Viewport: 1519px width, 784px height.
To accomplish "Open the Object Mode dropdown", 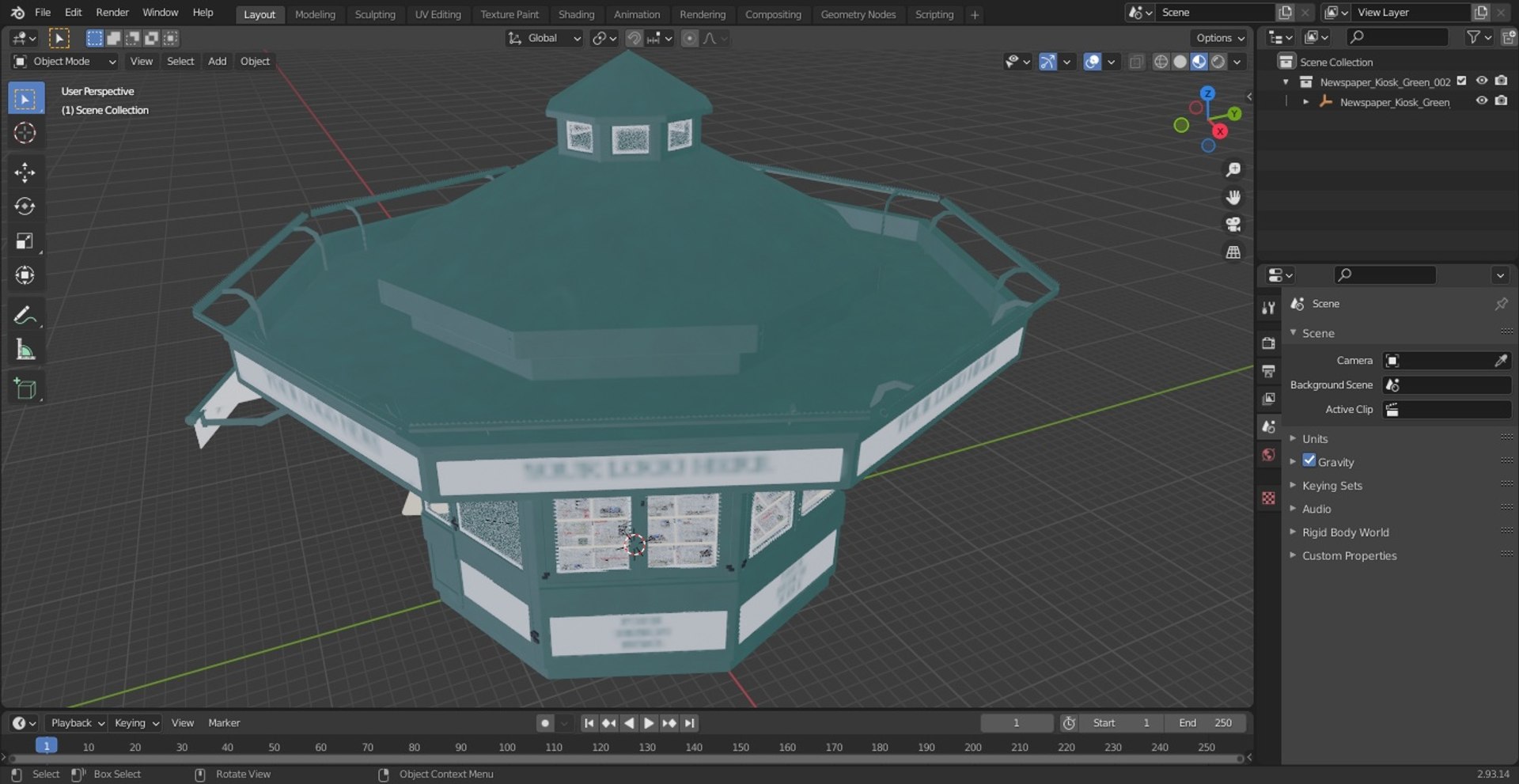I will pos(66,62).
